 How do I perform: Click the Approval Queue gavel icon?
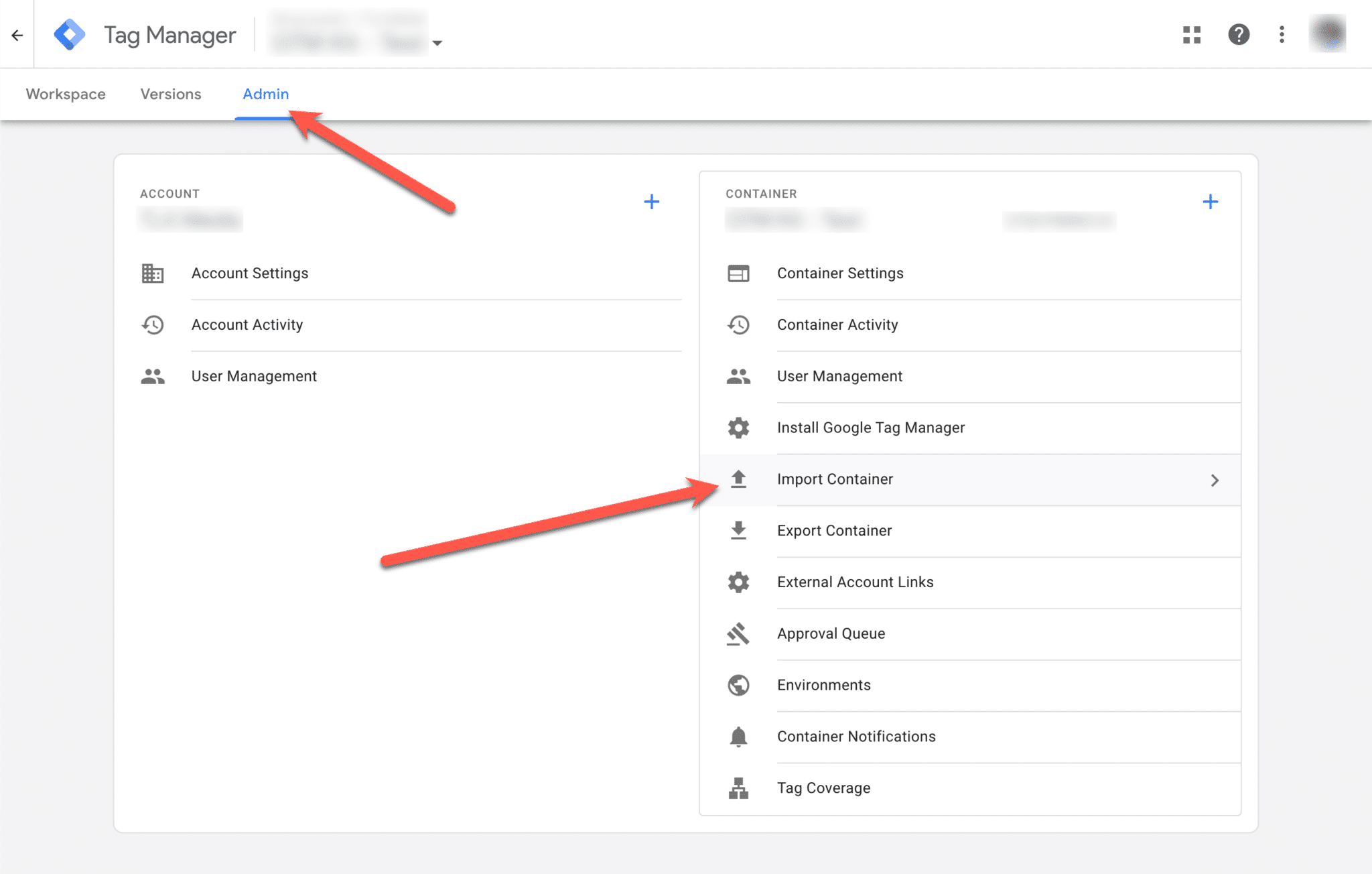pyautogui.click(x=738, y=634)
